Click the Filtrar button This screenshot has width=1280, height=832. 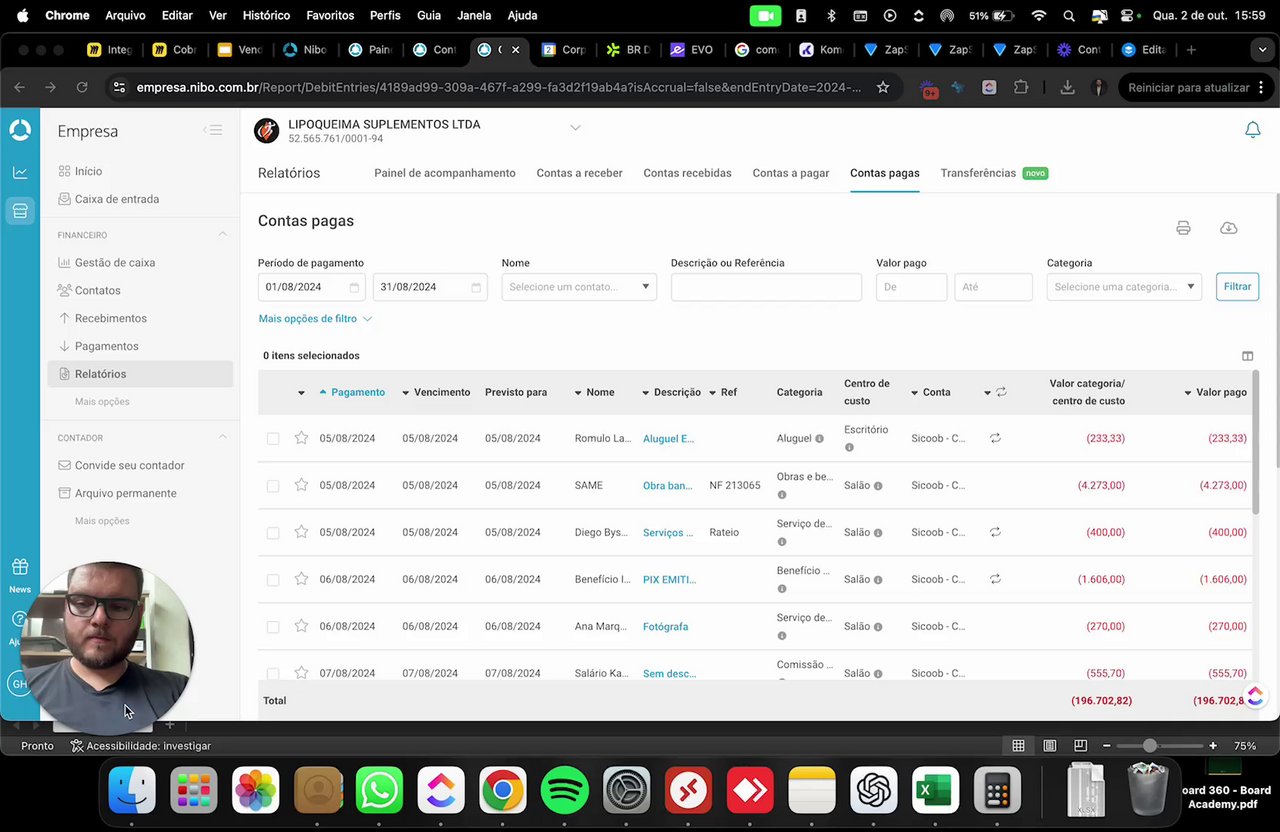coord(1237,287)
